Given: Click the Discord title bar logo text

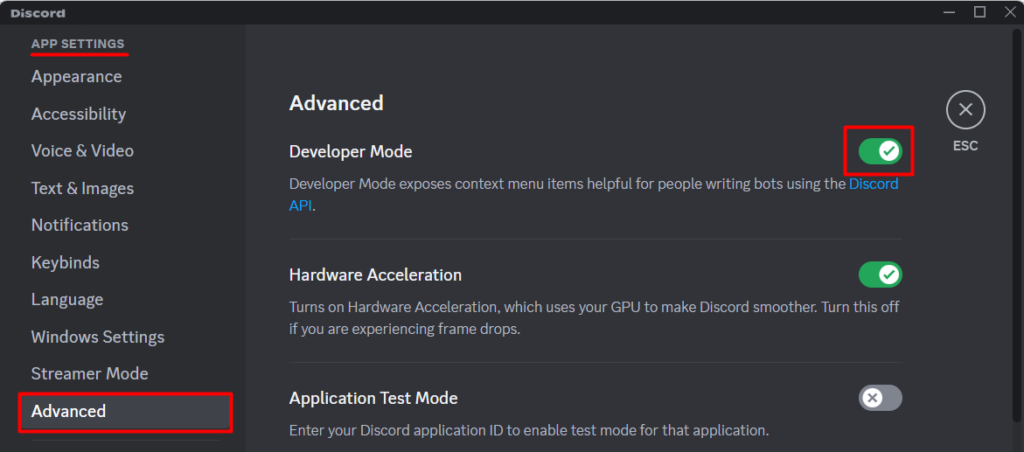Looking at the screenshot, I should pos(38,13).
